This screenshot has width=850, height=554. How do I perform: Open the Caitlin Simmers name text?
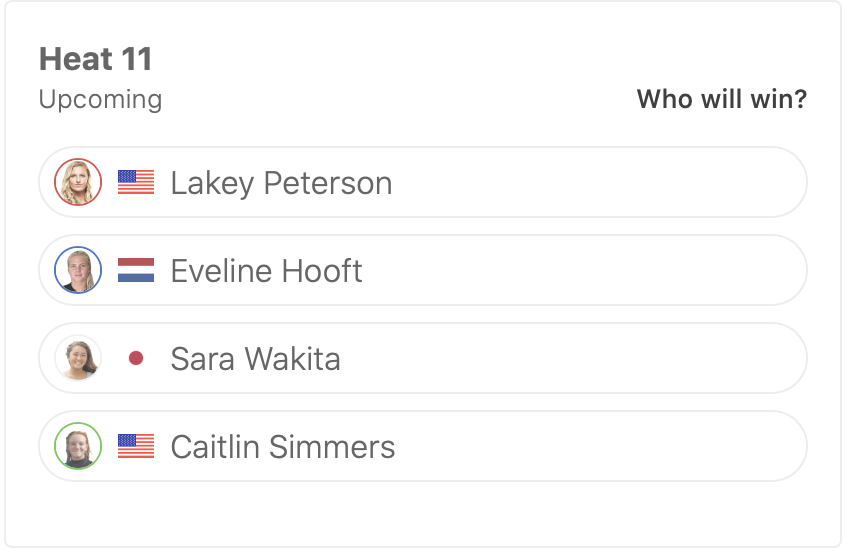[283, 447]
